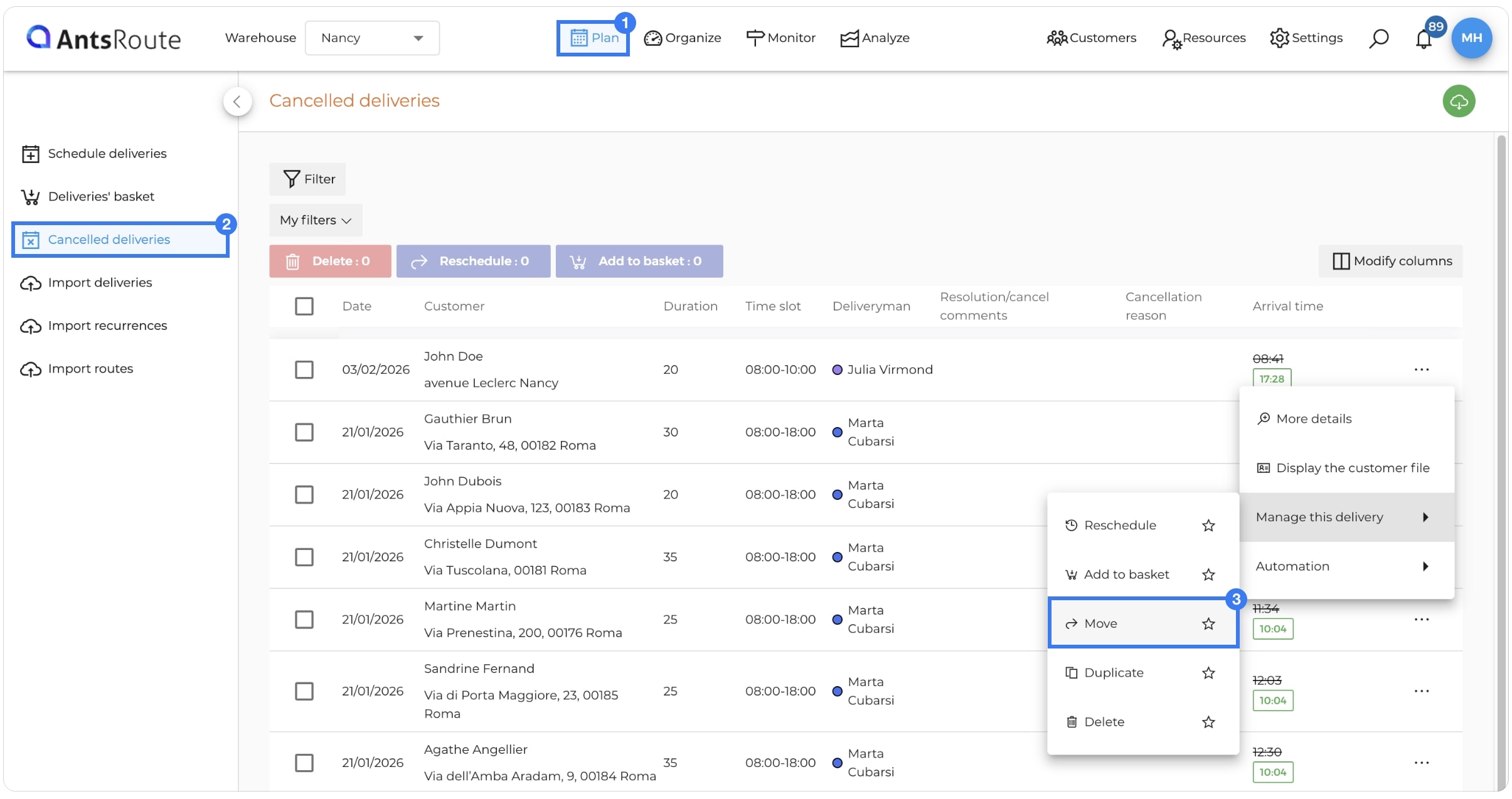The width and height of the screenshot is (1512, 799).
Task: Click the green cloud export icon
Action: point(1459,101)
